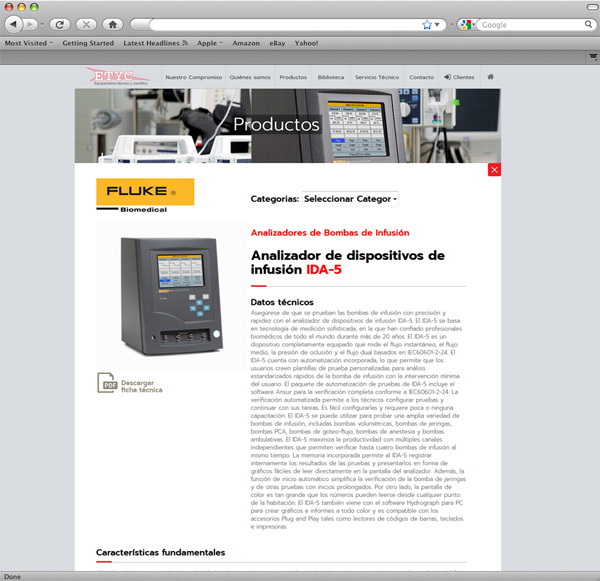Select Servicio Técnico in the navigation
Image resolution: width=600 pixels, height=581 pixels.
(x=376, y=77)
